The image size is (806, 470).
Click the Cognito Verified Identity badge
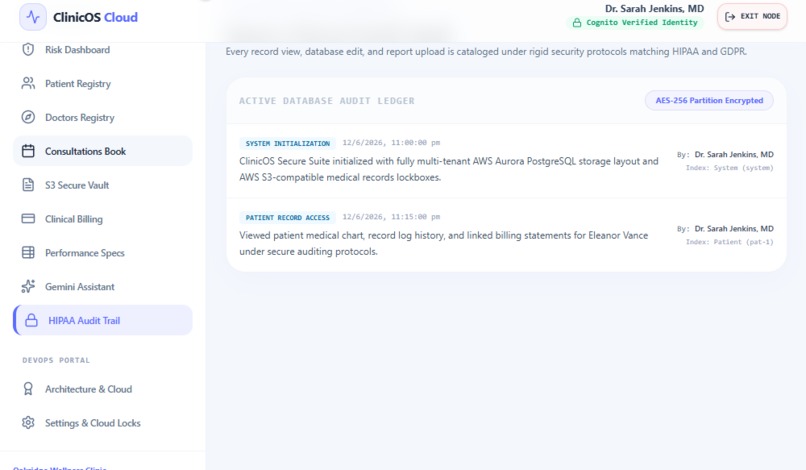635,23
